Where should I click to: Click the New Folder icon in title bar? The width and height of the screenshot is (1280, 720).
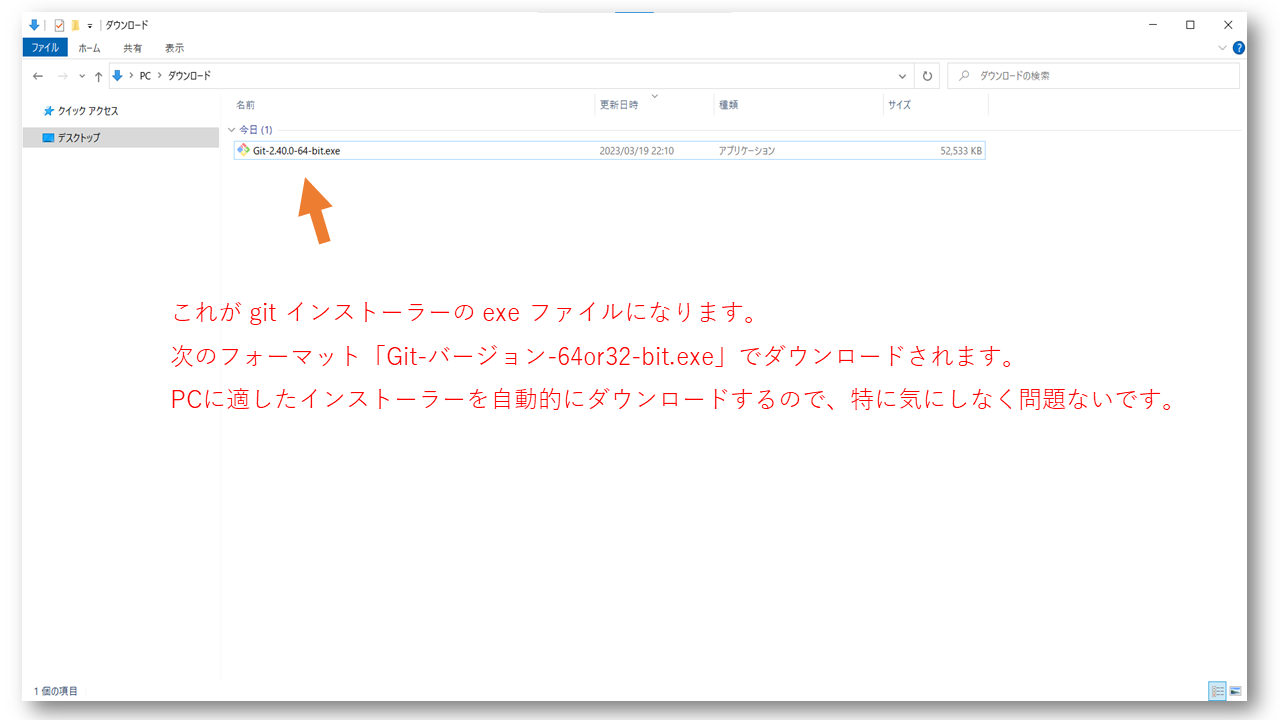click(x=75, y=25)
